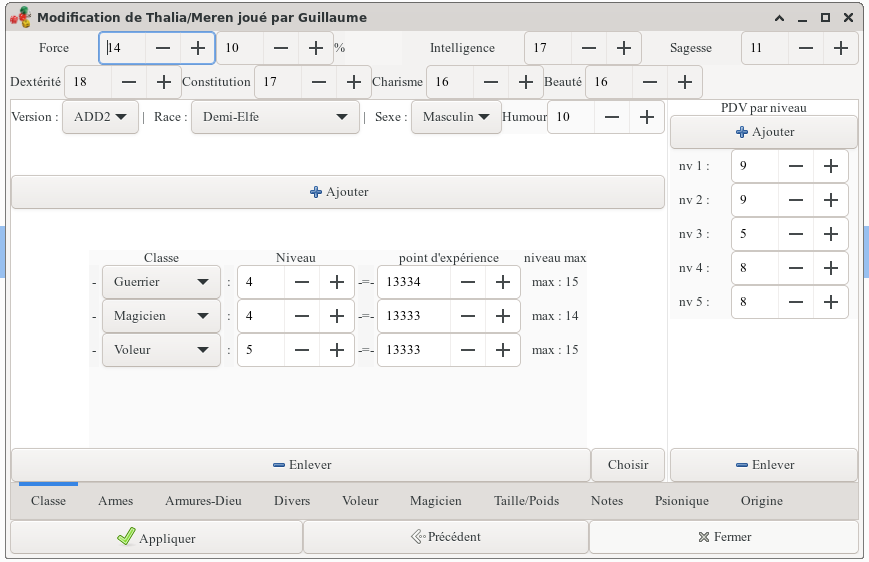Click the roll-up arrow in the title bar
The image size is (869, 562).
pos(779,18)
